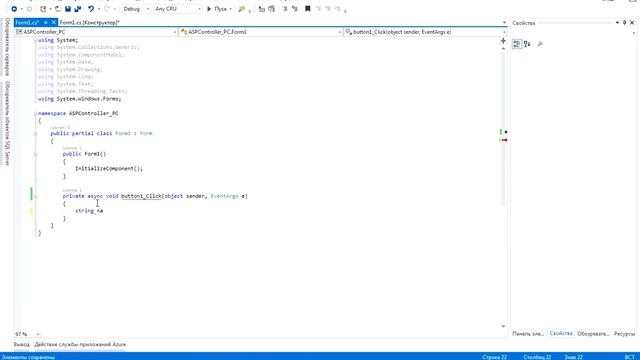Screen dimensions: 640x360
Task: Click the toolbar icon left of the indent icons
Action: click(x=271, y=9)
